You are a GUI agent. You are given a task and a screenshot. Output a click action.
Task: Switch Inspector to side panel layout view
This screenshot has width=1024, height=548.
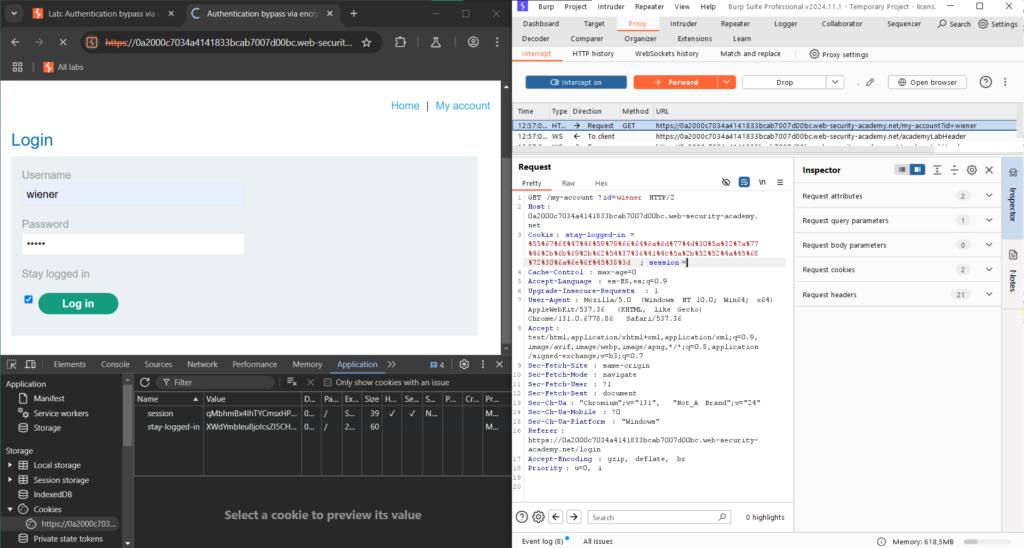pos(918,170)
